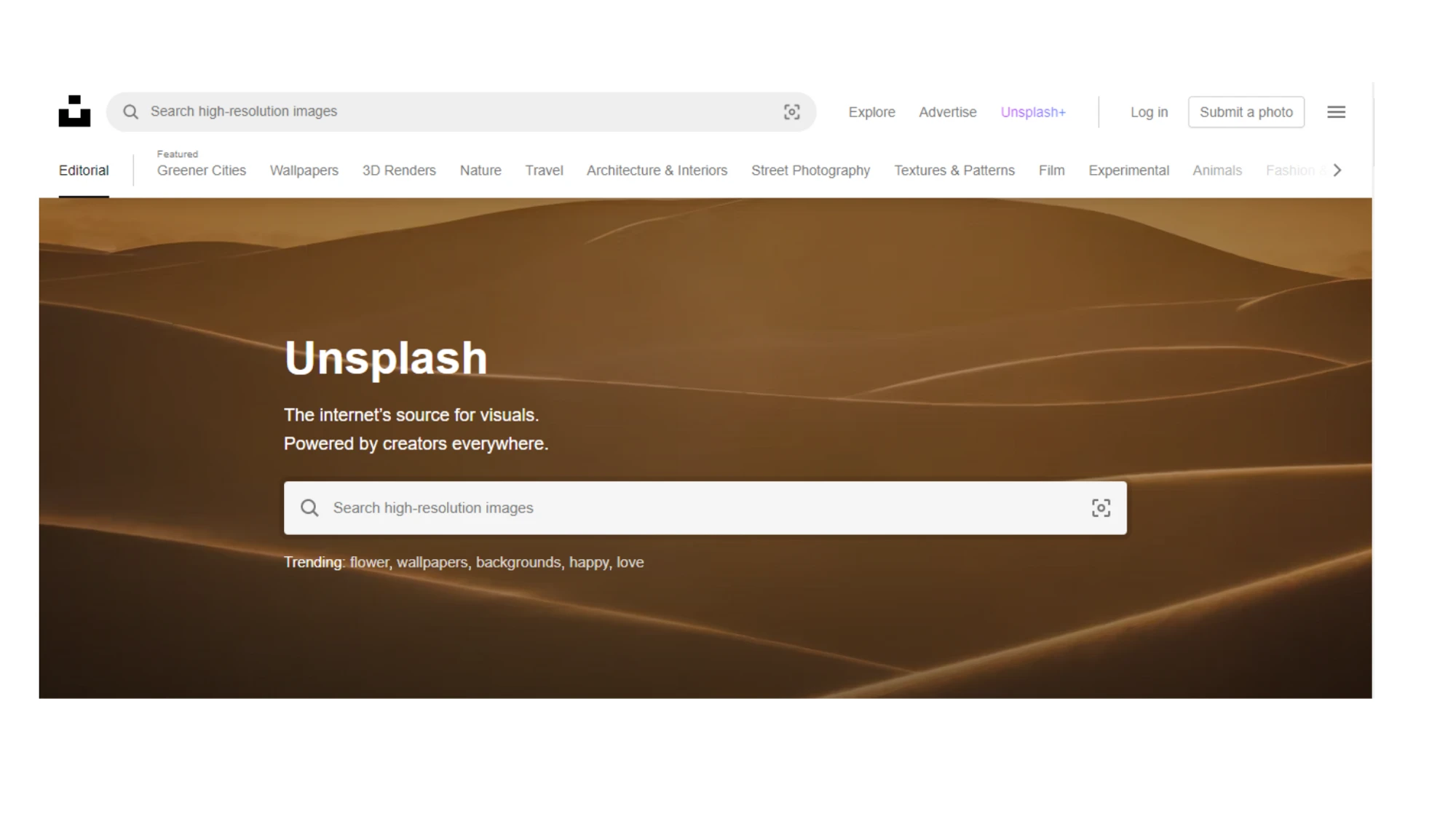Focus the large hero search field

click(699, 508)
